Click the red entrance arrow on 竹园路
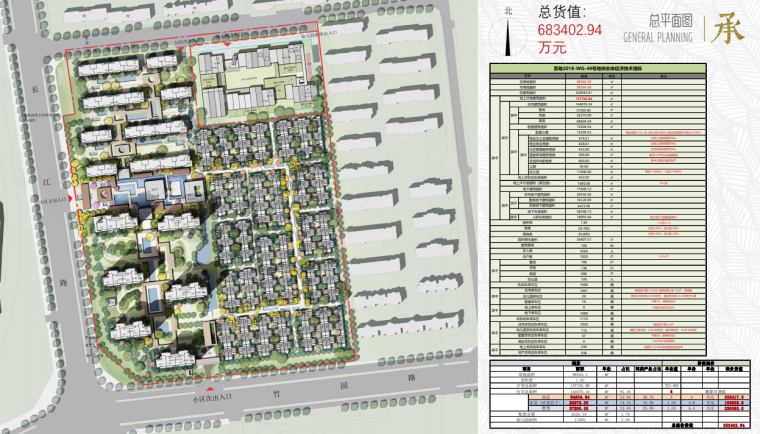Viewport: 760px width, 434px height. click(213, 384)
